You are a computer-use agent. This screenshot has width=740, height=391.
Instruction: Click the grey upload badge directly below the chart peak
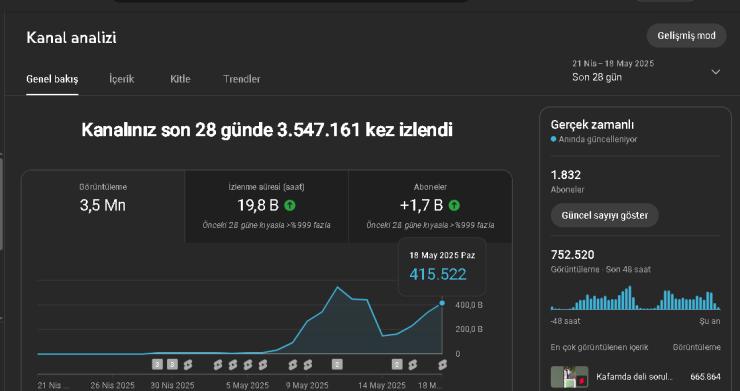(x=337, y=364)
